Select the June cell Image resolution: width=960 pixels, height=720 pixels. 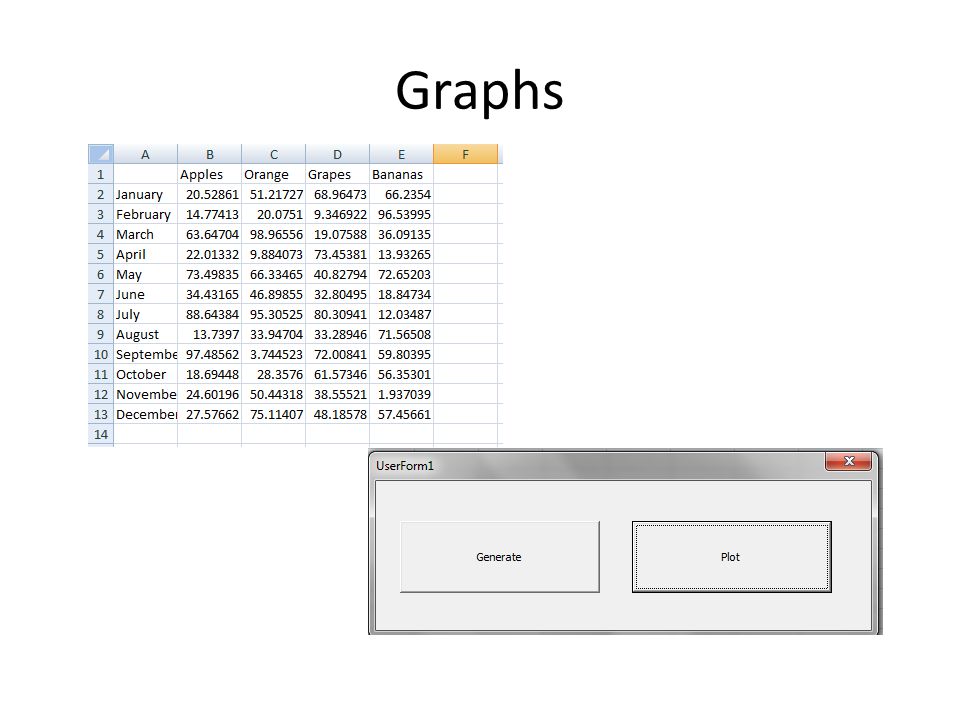146,294
